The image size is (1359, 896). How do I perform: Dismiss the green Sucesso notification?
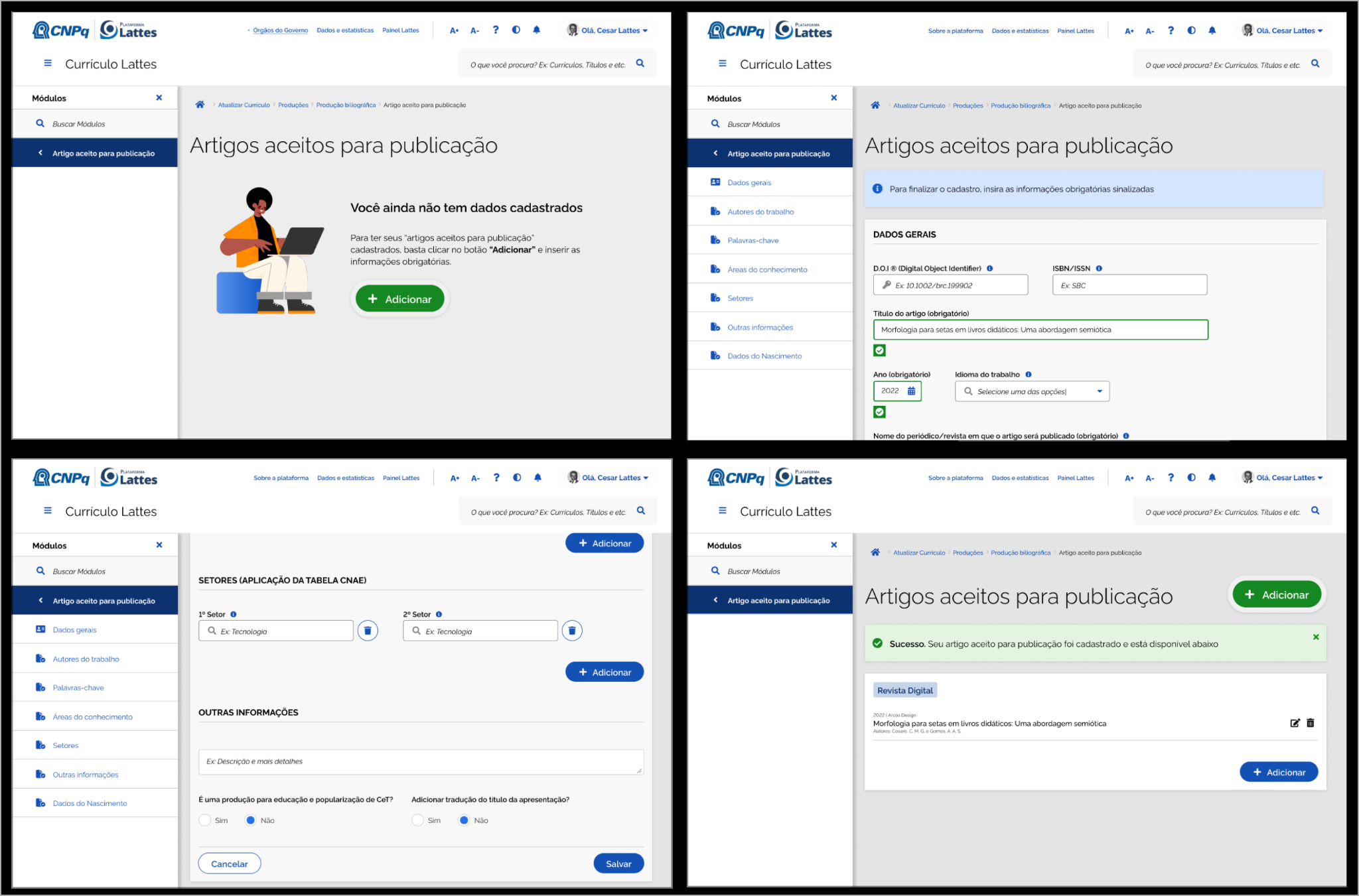tap(1316, 637)
